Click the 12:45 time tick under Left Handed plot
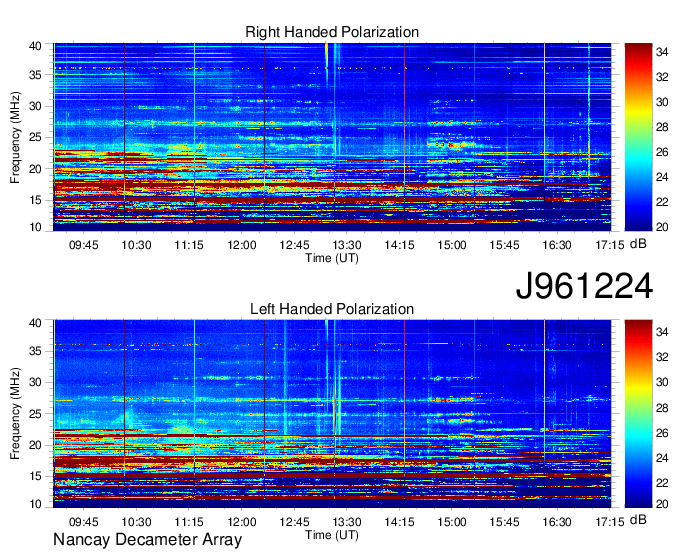Image resolution: width=680 pixels, height=552 pixels. click(294, 522)
